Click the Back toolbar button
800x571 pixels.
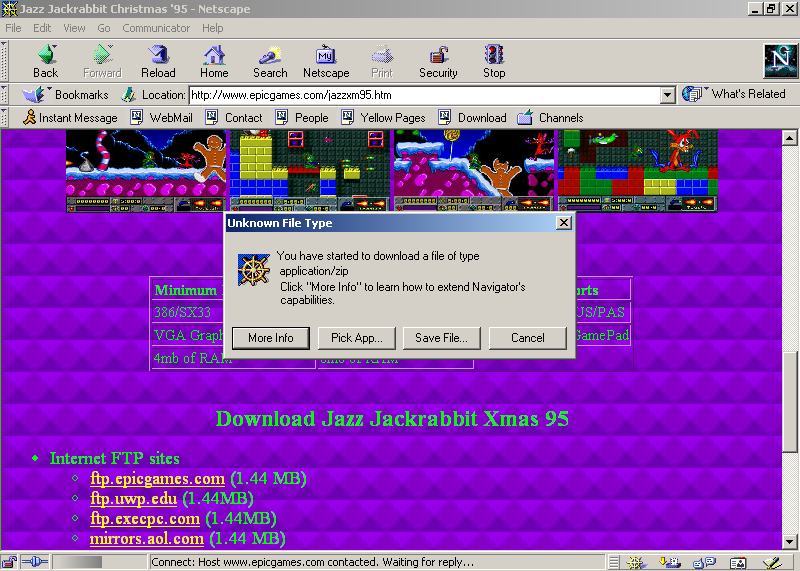coord(45,61)
